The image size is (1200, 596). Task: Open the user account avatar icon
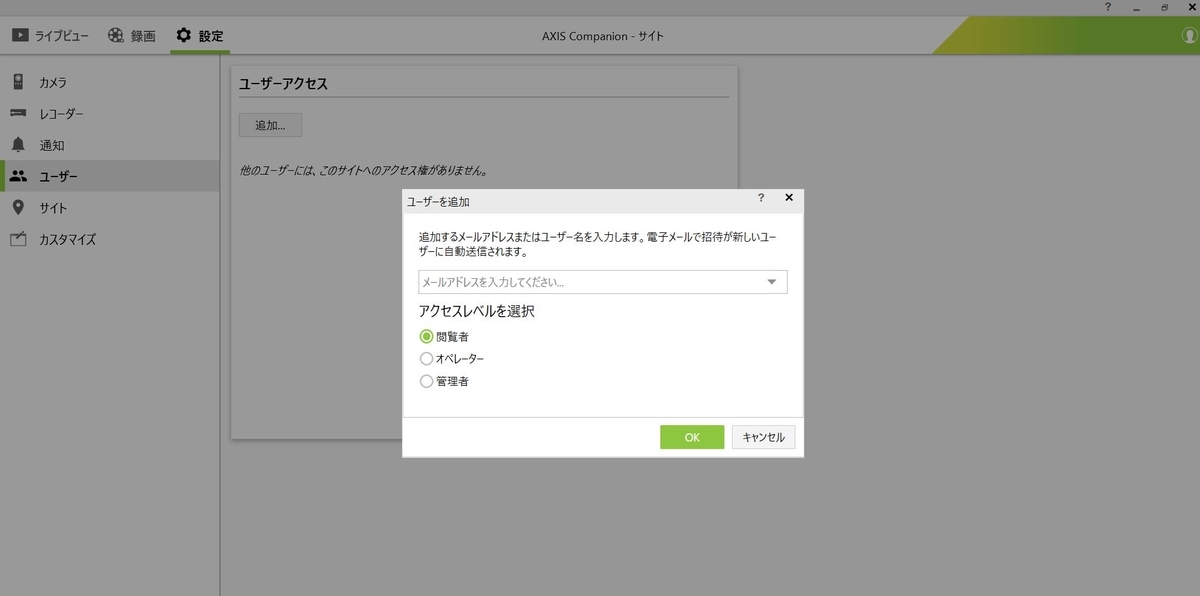(1190, 35)
